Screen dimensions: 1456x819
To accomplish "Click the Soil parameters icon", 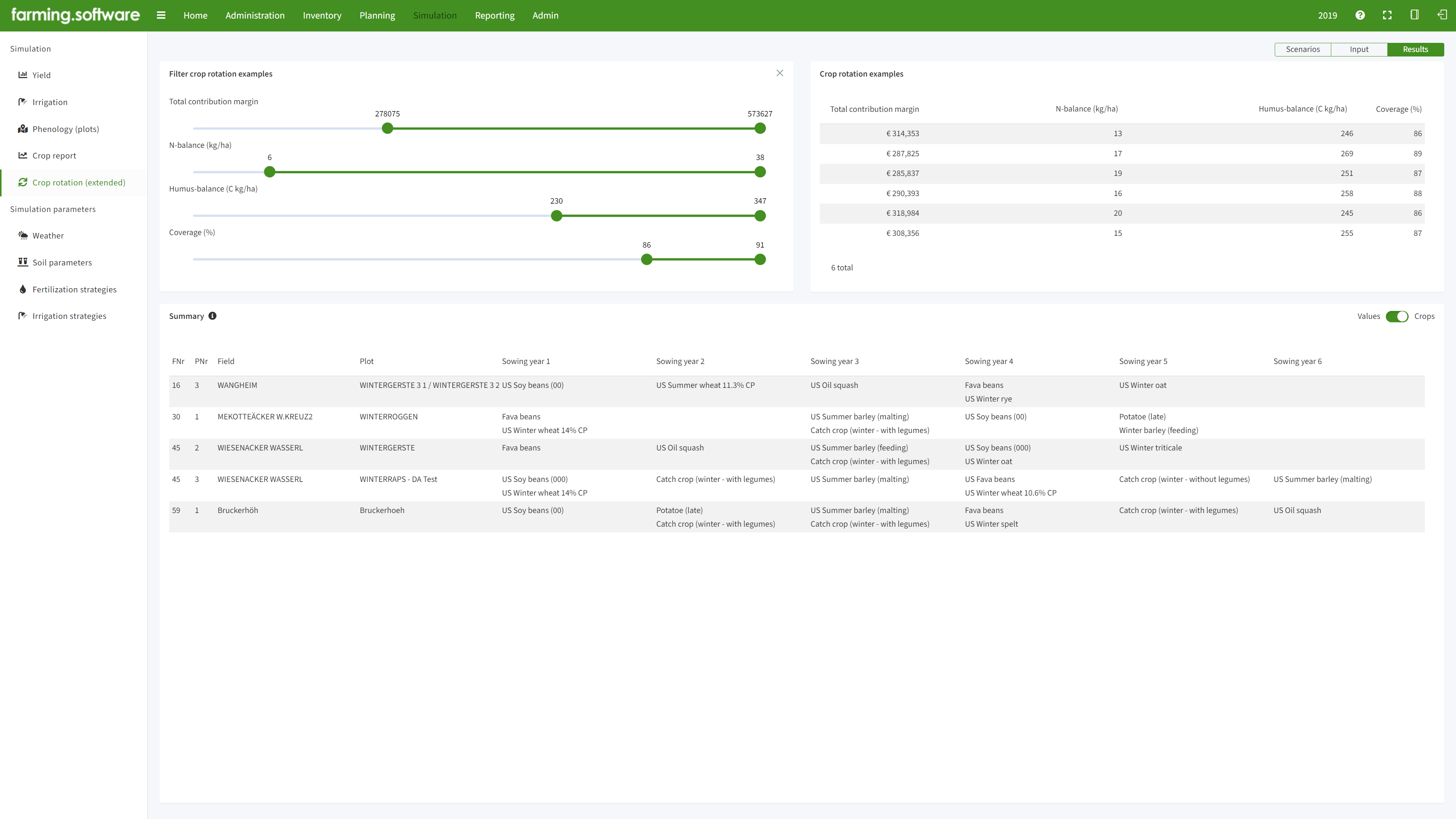I will [x=23, y=262].
